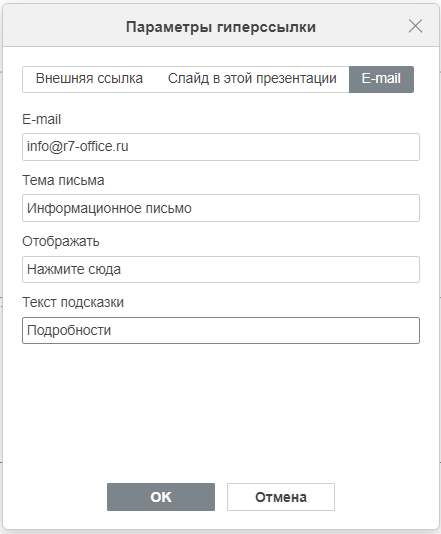
Task: Close the hyperlink settings dialog with X
Action: pos(415,26)
